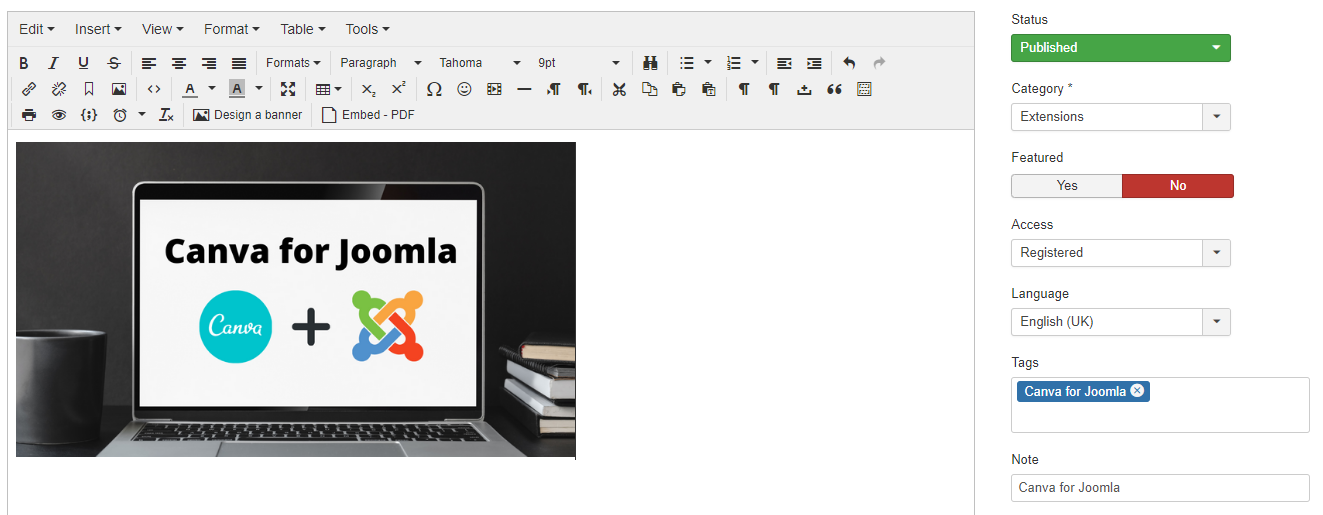Set Featured to Yes
This screenshot has width=1323, height=515.
coord(1067,186)
